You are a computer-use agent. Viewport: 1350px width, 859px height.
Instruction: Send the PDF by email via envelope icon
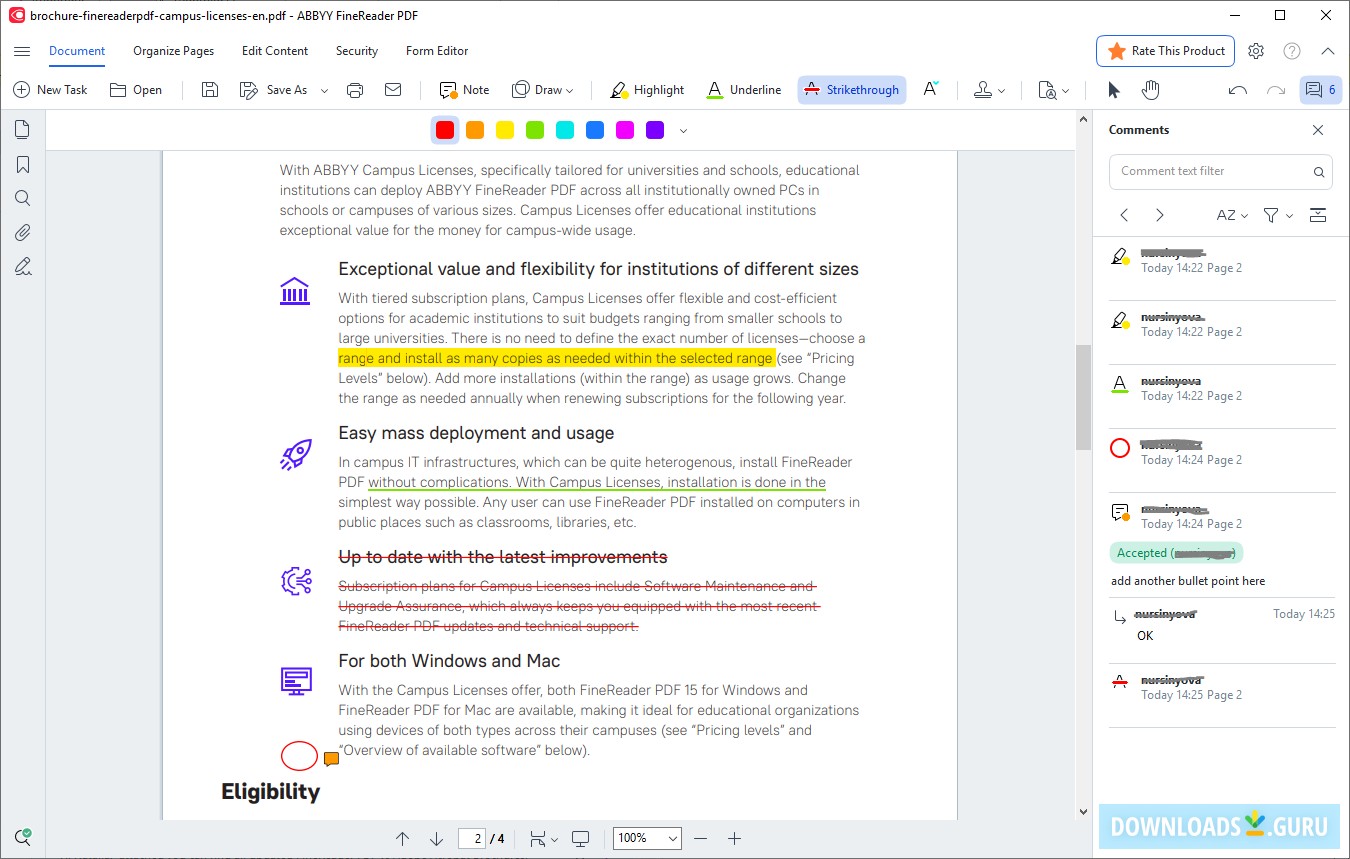pyautogui.click(x=393, y=90)
